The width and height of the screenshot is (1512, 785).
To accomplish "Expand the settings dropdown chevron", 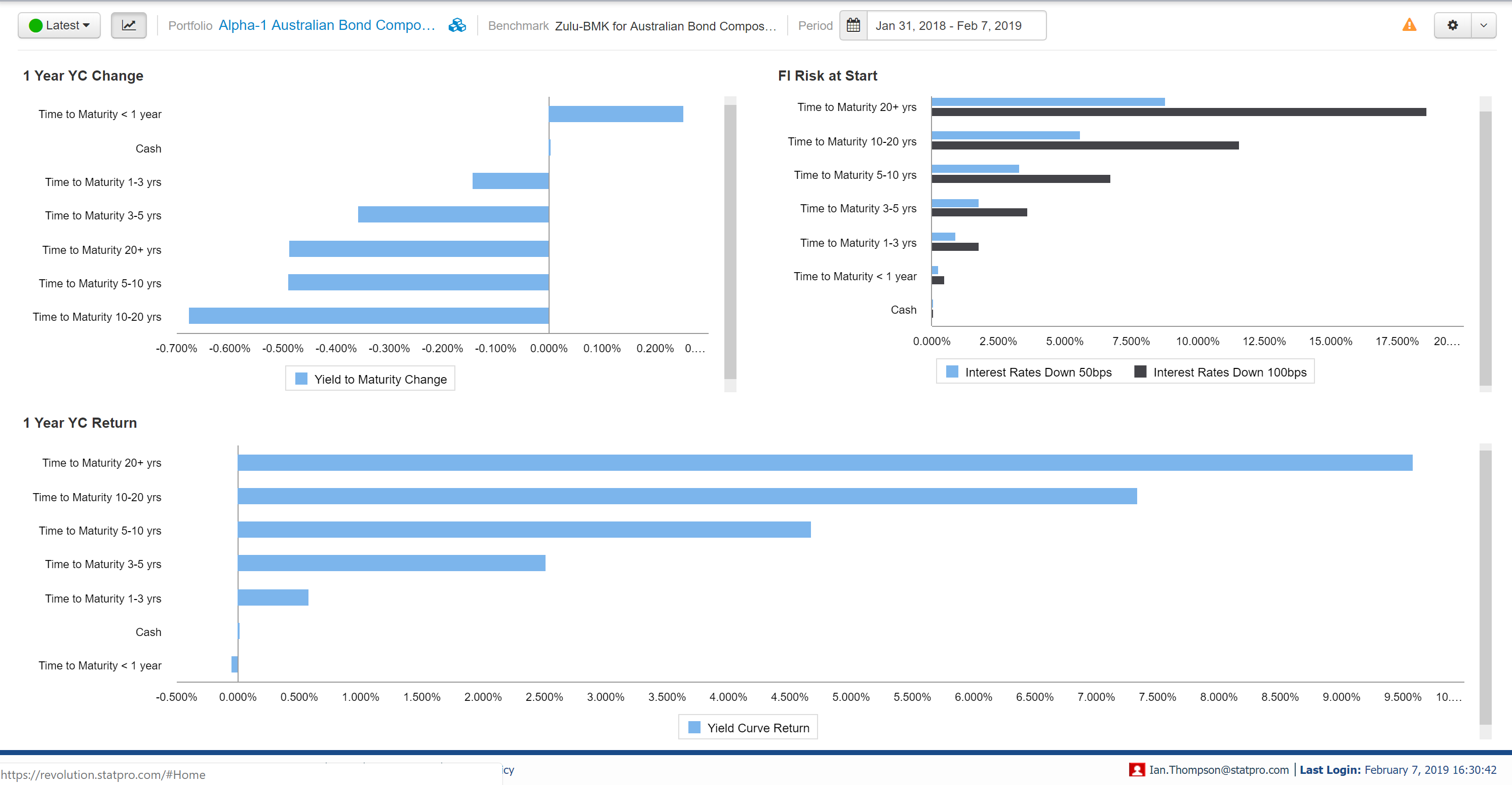I will pyautogui.click(x=1483, y=25).
